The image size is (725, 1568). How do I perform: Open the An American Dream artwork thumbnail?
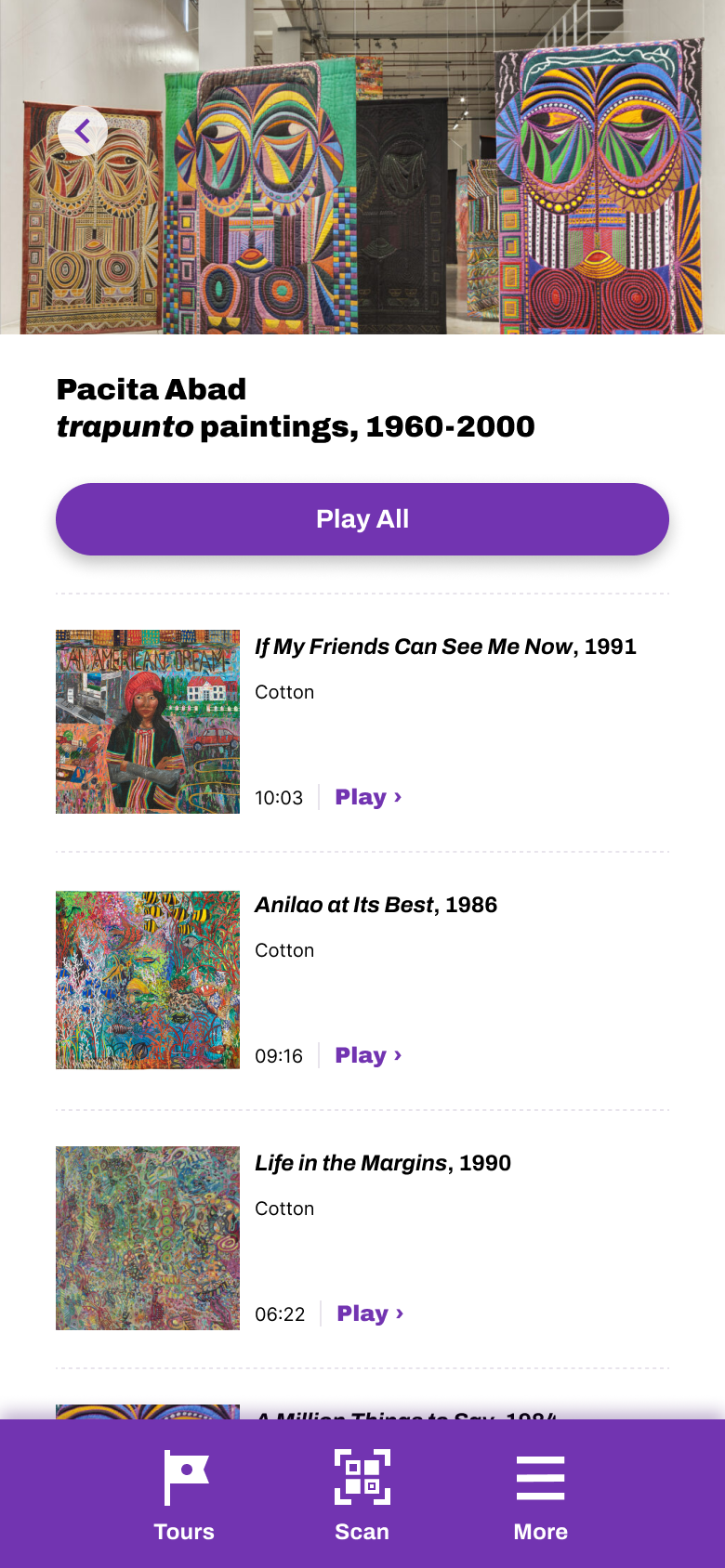coord(148,722)
